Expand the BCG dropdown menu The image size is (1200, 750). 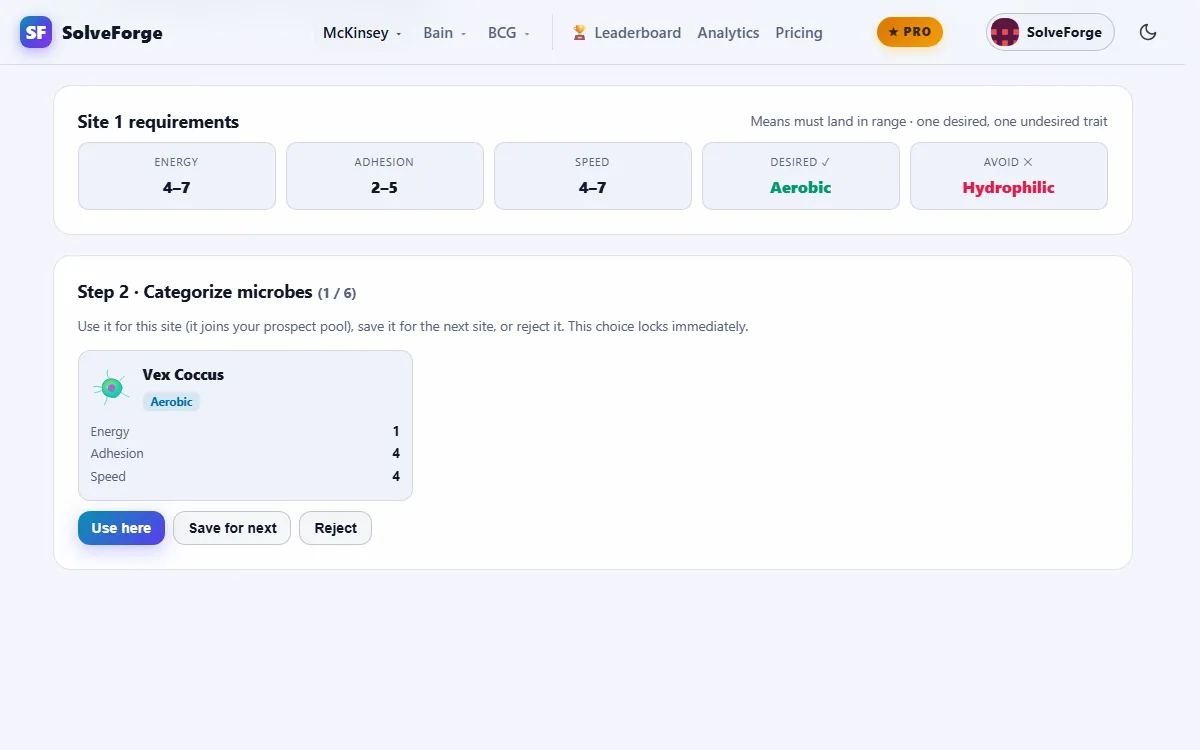pyautogui.click(x=509, y=33)
